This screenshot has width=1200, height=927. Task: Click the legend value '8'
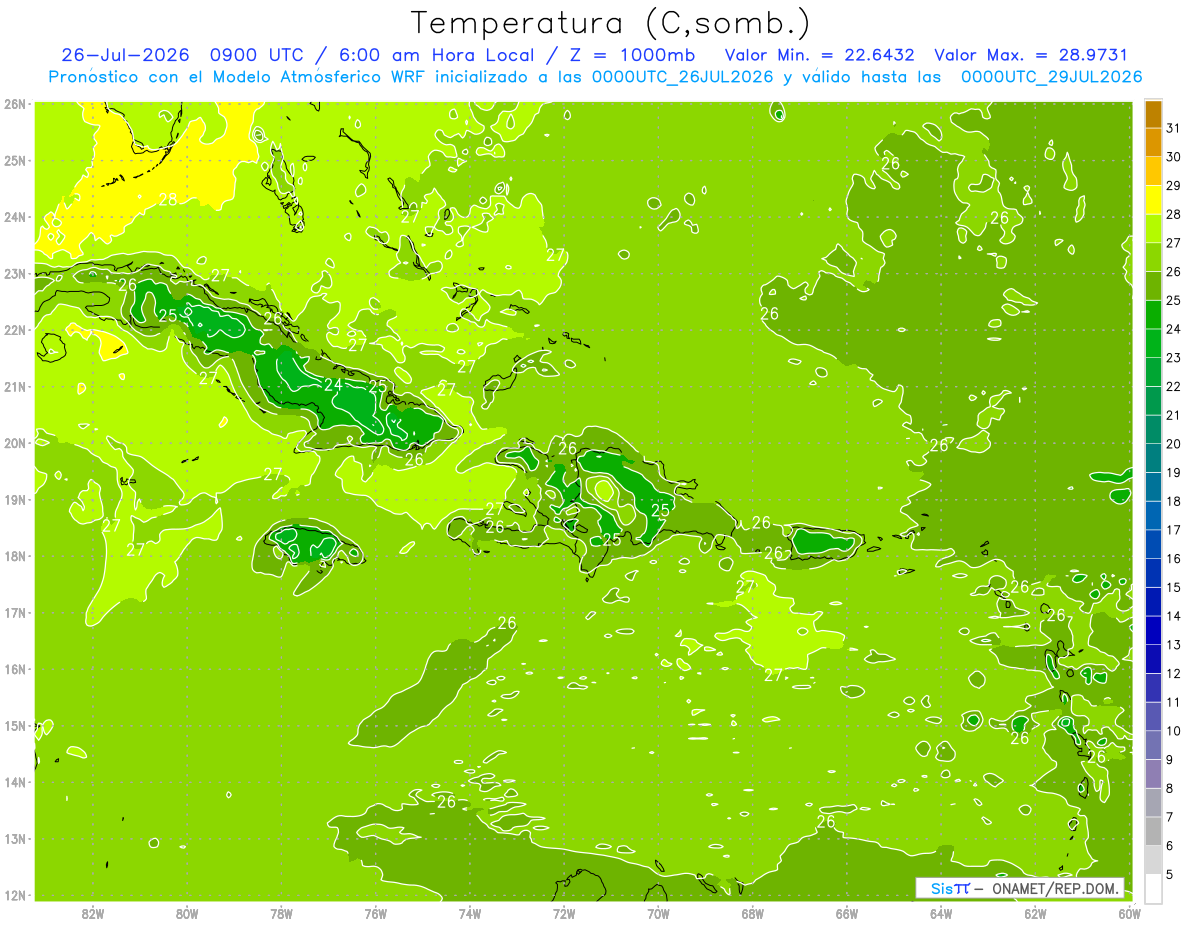1170,788
